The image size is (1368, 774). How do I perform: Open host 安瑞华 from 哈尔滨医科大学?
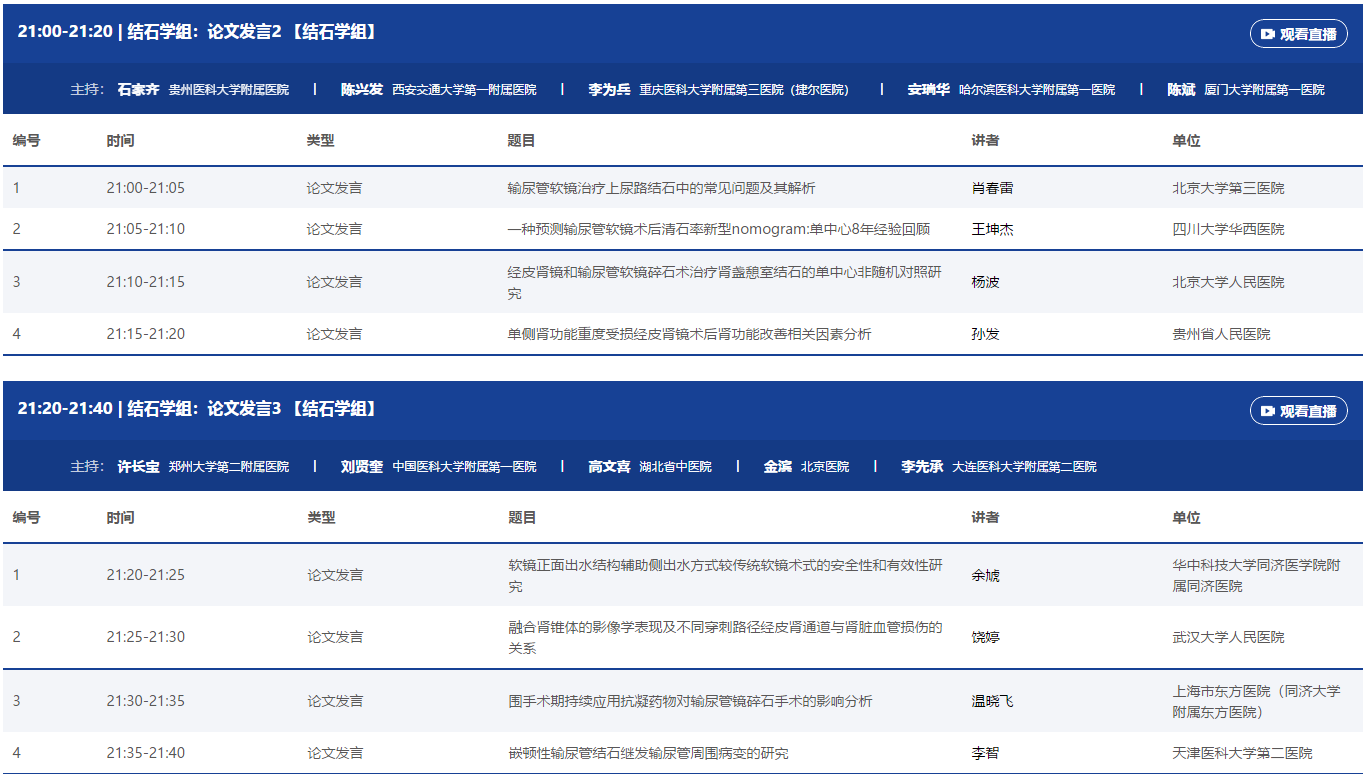[928, 90]
